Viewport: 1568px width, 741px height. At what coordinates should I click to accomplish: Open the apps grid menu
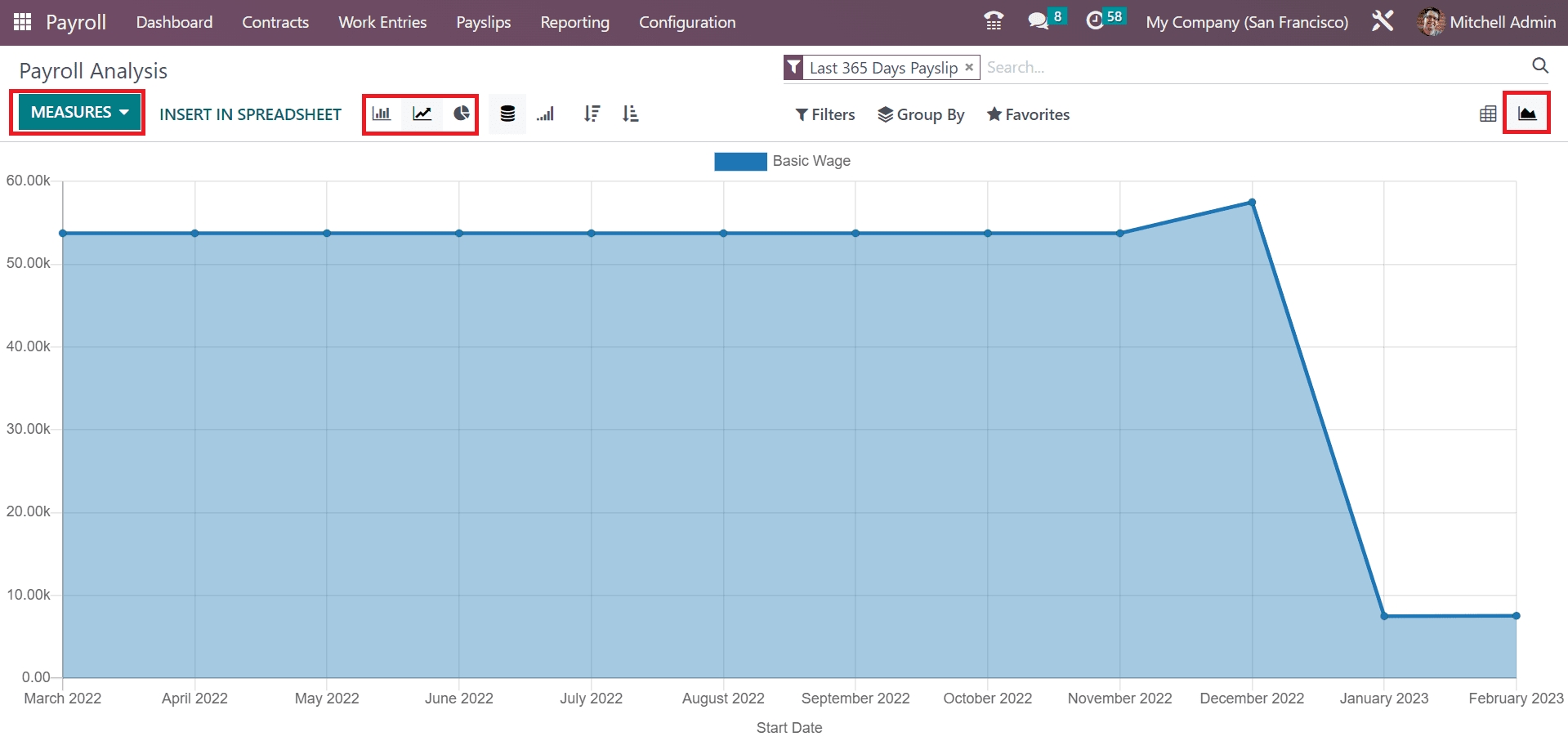pyautogui.click(x=23, y=22)
